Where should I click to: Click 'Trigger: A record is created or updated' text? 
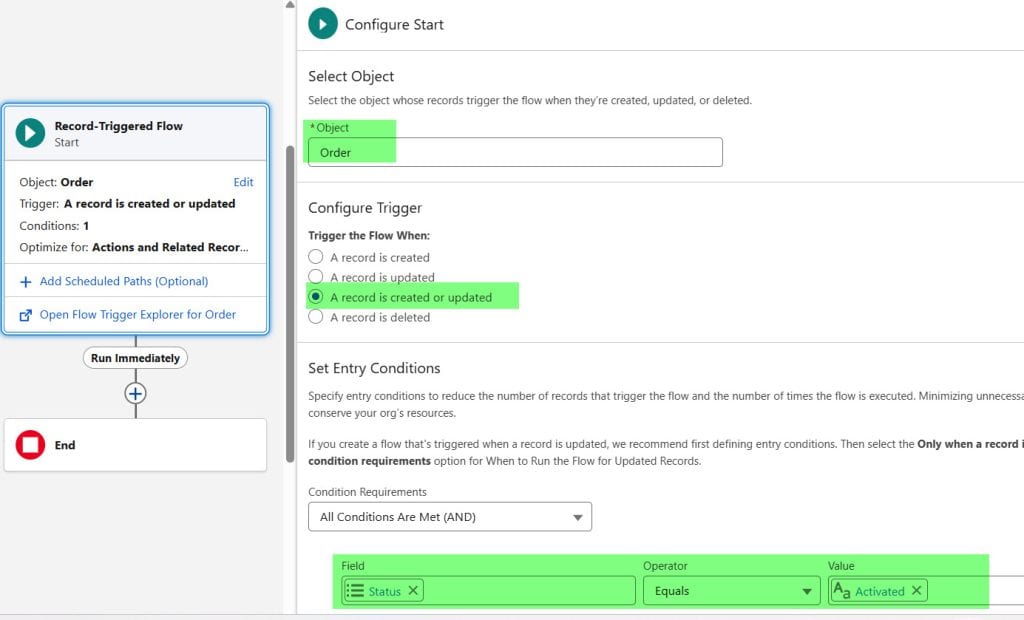(127, 204)
